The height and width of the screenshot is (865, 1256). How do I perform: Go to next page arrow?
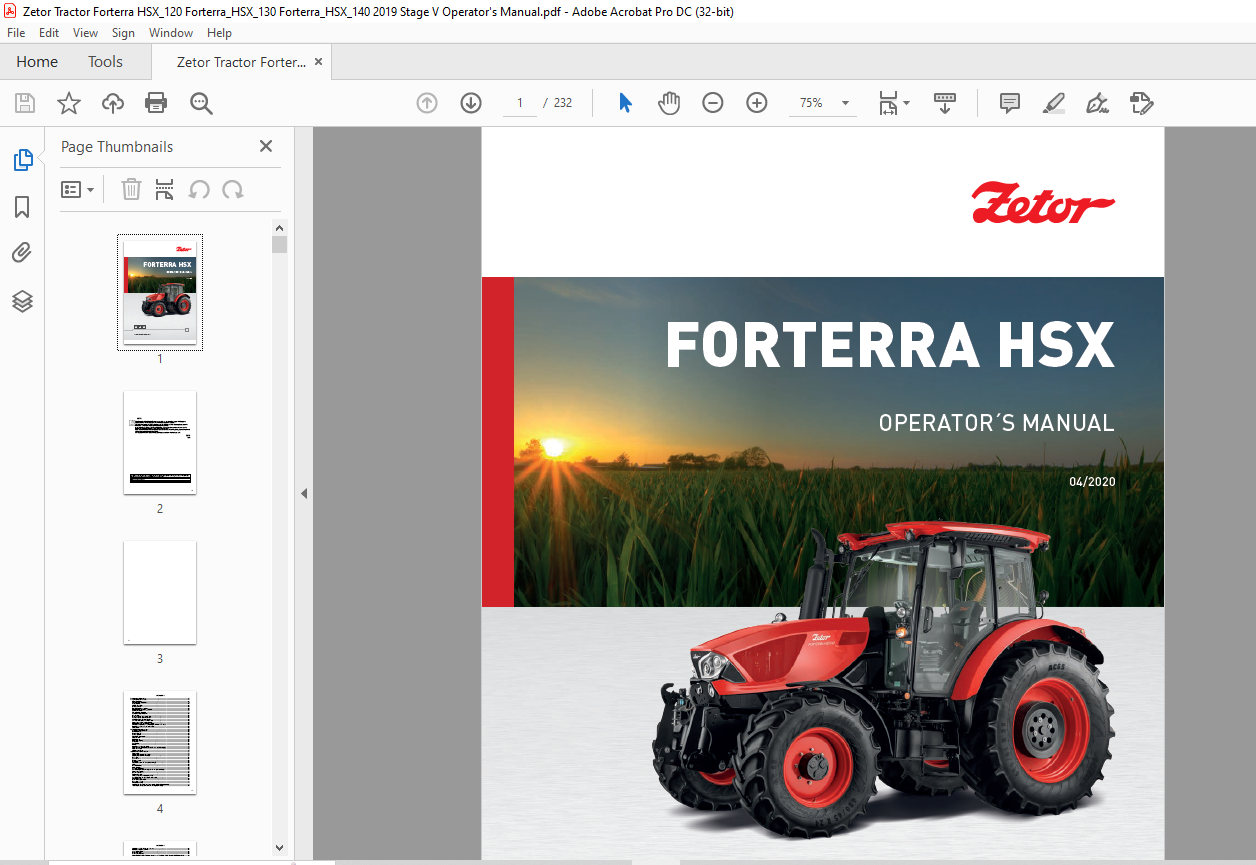coord(471,103)
